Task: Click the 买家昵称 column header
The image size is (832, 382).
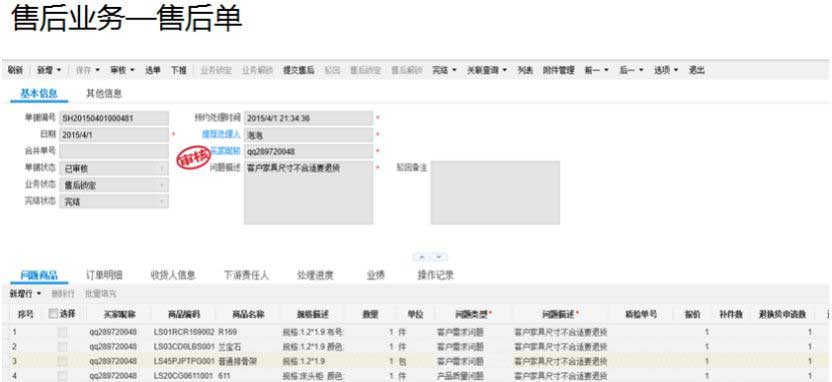Action: coord(120,314)
